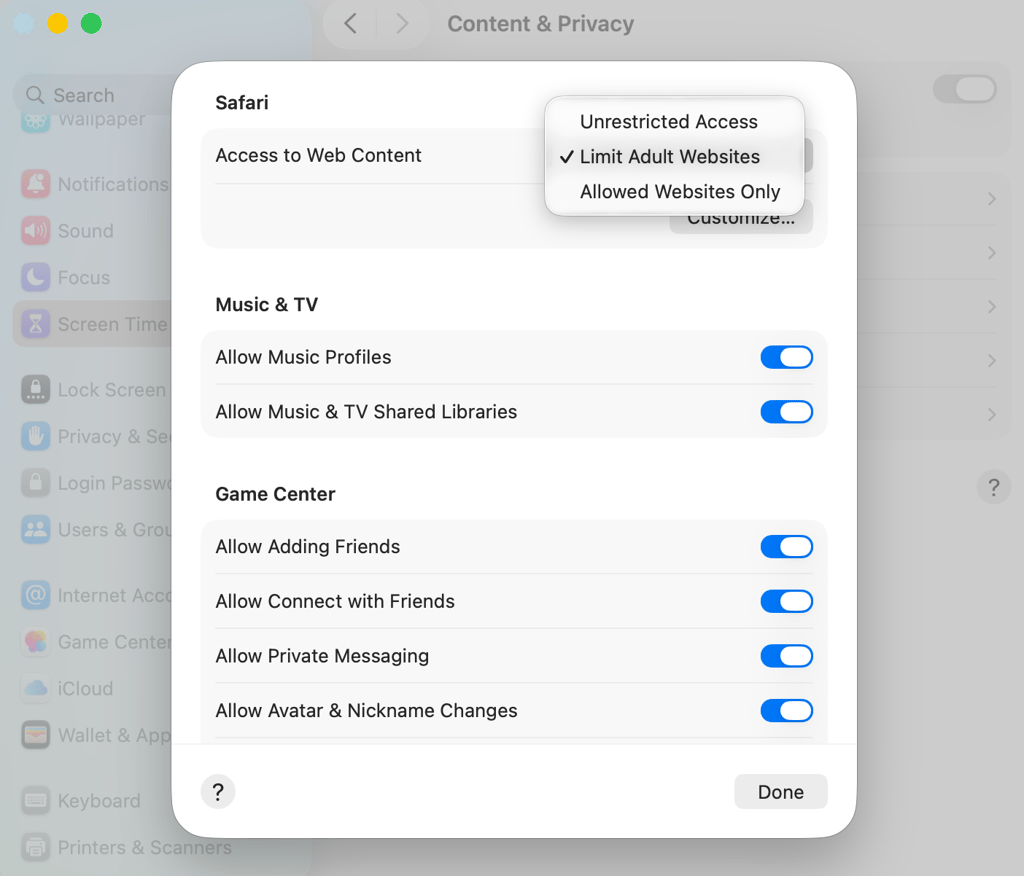
Task: Open the Wallpaper icon in the sidebar
Action: [35, 122]
